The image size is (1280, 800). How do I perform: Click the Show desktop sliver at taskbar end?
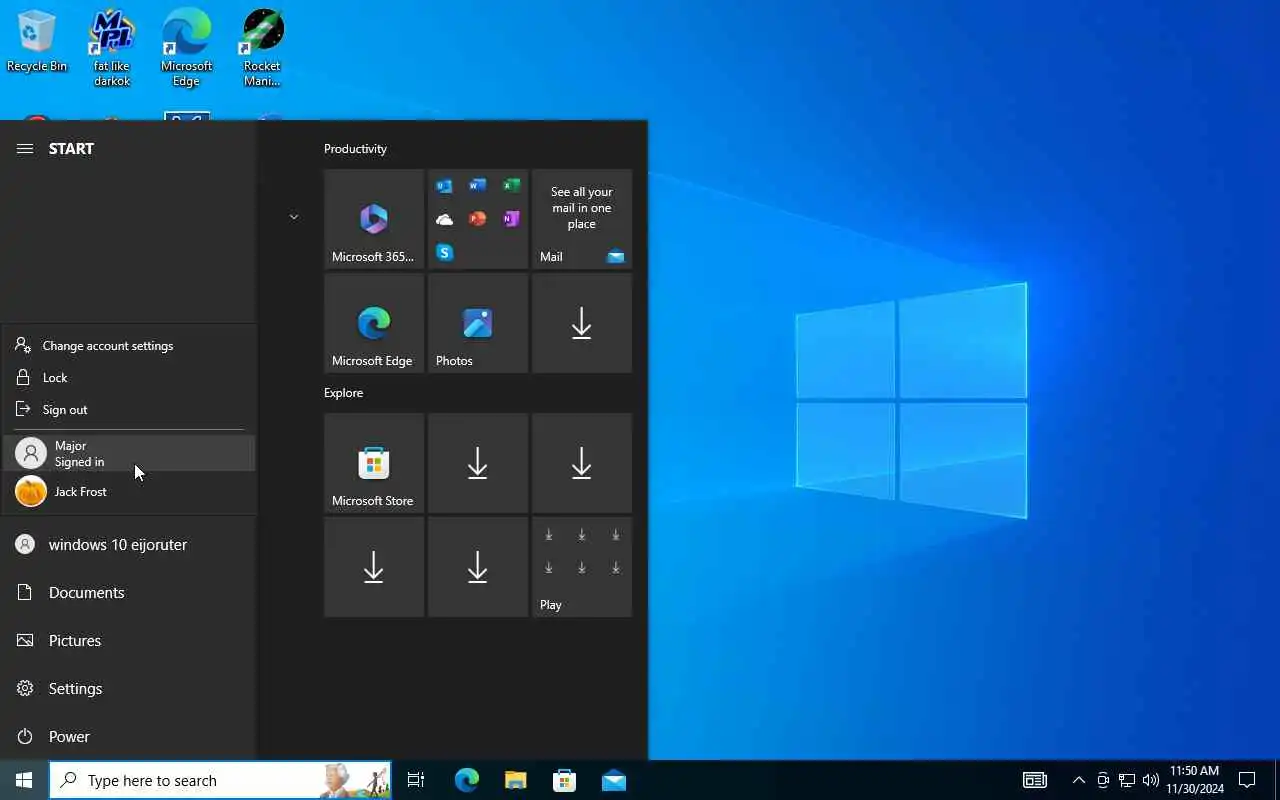click(1276, 780)
